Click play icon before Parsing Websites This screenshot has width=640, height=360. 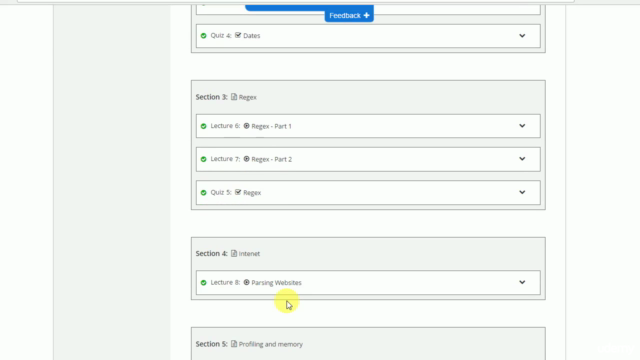(247, 282)
